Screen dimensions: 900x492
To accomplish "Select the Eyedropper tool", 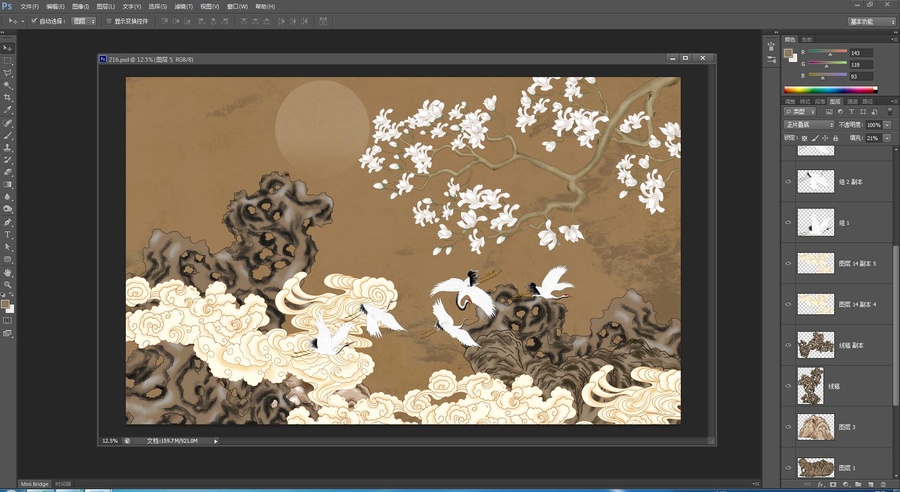I will click(x=7, y=110).
